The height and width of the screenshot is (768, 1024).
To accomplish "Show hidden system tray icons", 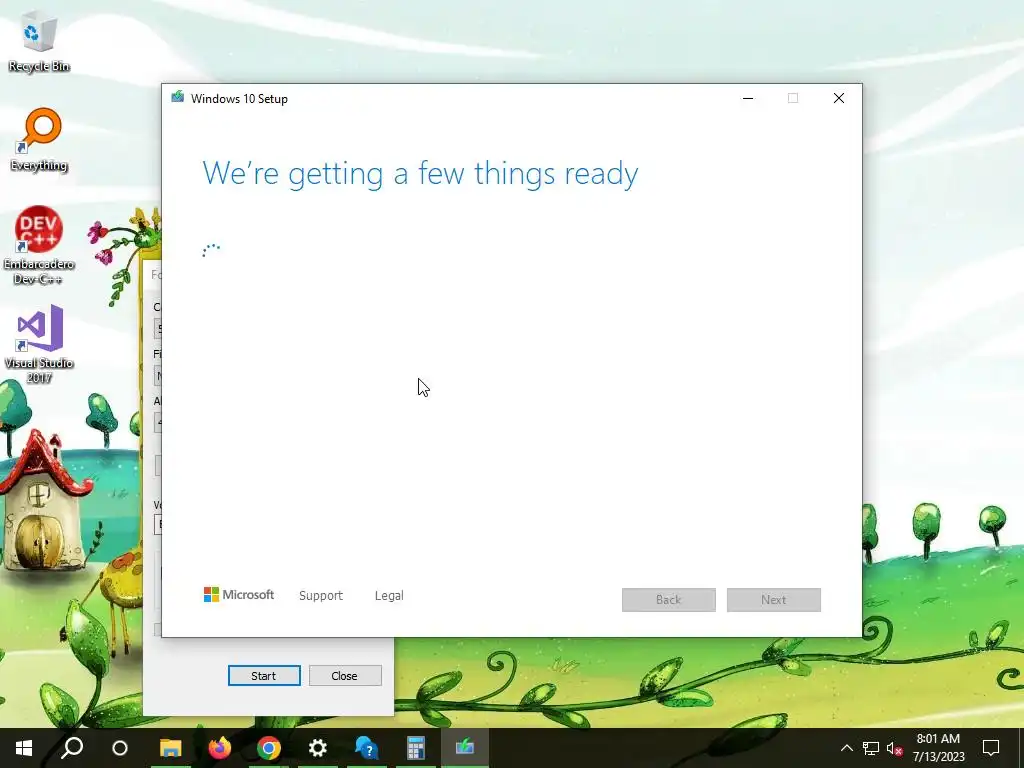I will tap(846, 748).
